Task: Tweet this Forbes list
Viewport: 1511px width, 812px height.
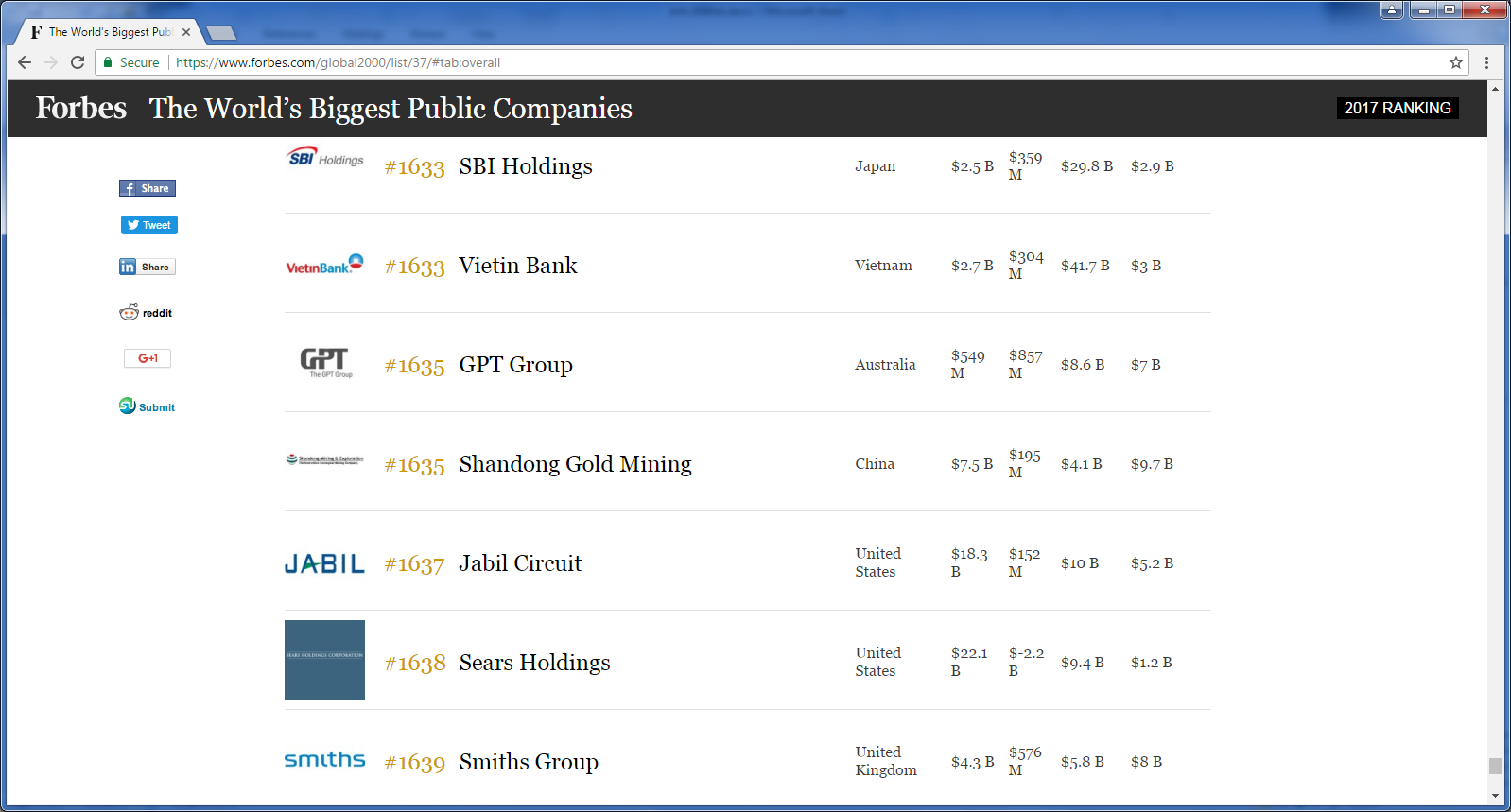Action: 149,225
